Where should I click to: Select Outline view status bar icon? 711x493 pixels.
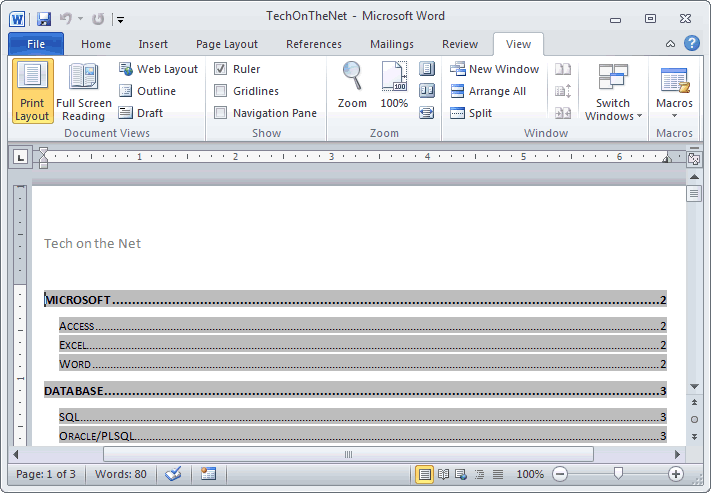pyautogui.click(x=479, y=474)
